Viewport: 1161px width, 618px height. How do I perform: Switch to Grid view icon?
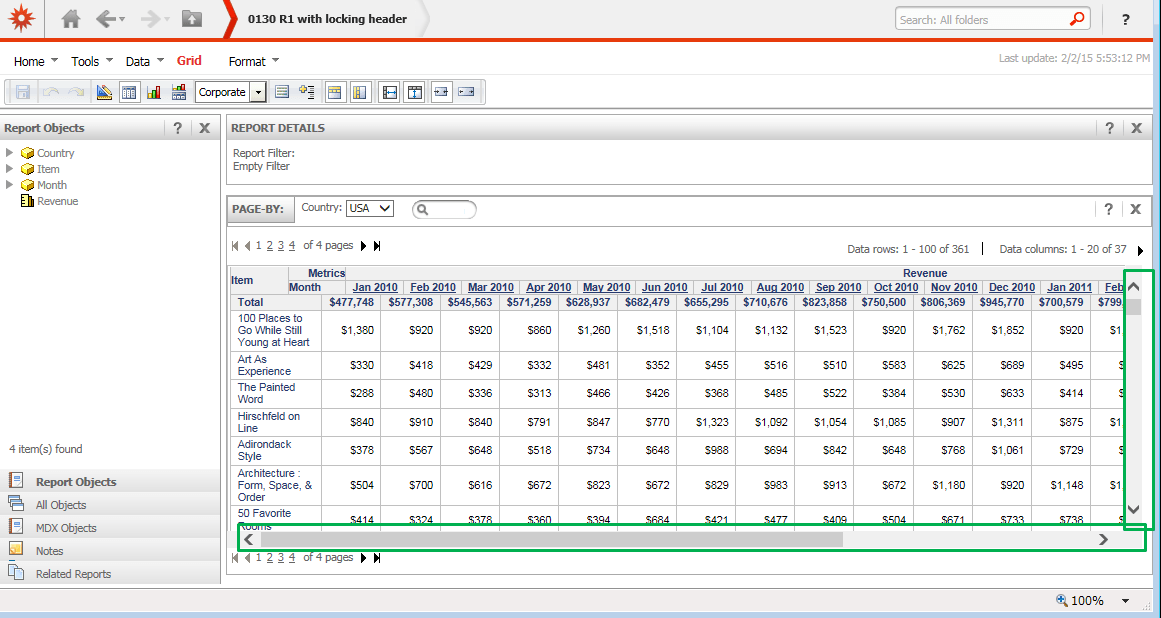pyautogui.click(x=129, y=92)
